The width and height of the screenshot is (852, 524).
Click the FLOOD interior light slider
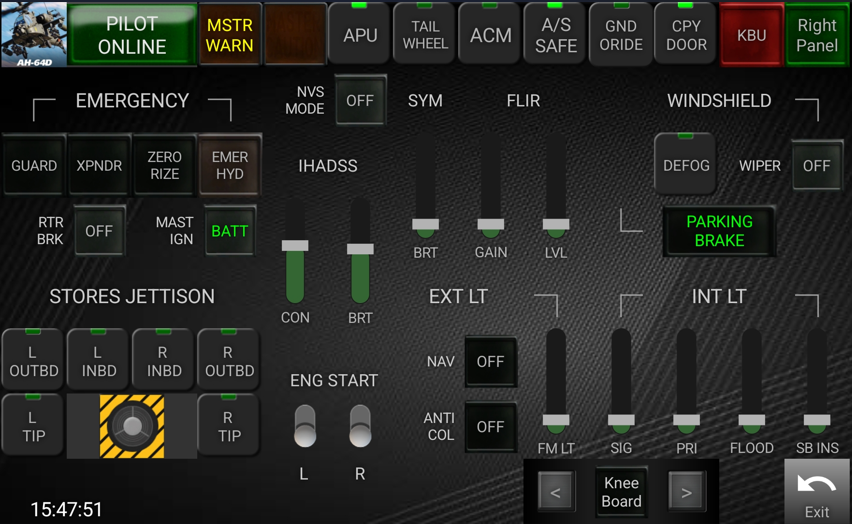point(752,420)
